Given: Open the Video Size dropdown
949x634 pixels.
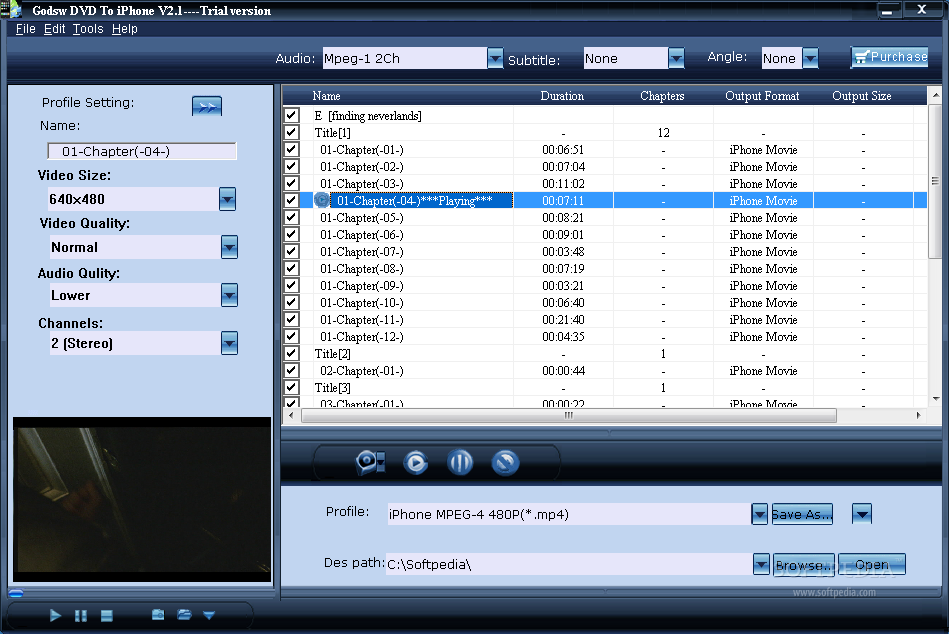Looking at the screenshot, I should point(228,198).
